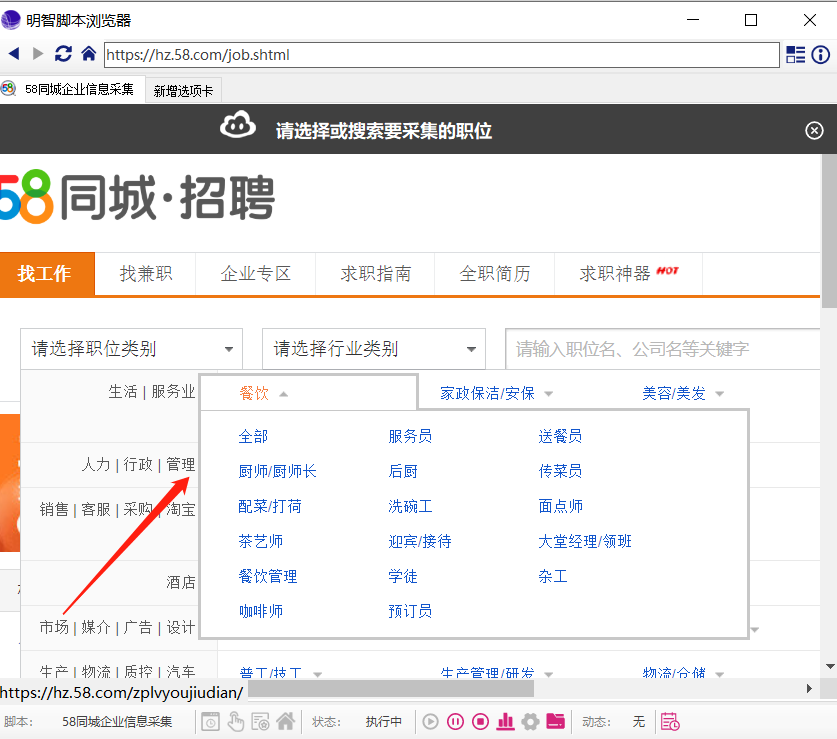
Task: Choose the 厨师/厨师长 job link
Action: pyautogui.click(x=277, y=471)
